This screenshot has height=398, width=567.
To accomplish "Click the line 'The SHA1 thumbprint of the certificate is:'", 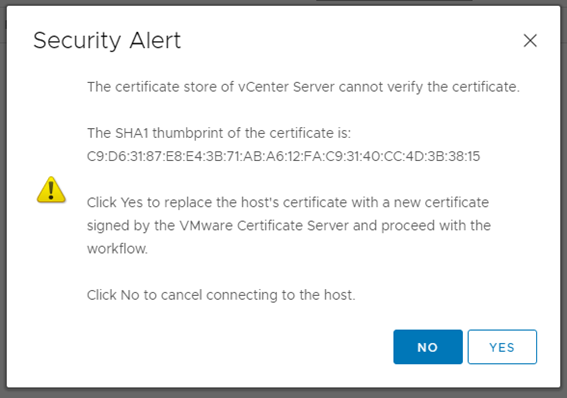I will coord(219,133).
